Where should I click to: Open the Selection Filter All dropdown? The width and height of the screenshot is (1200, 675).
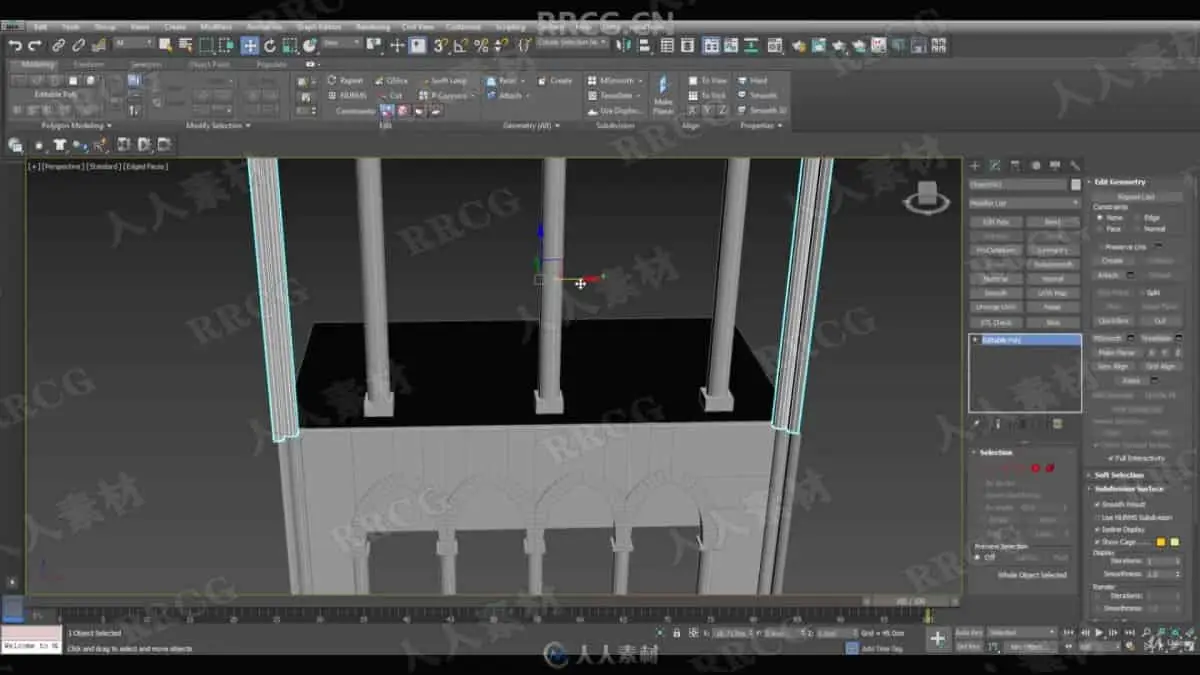point(134,45)
